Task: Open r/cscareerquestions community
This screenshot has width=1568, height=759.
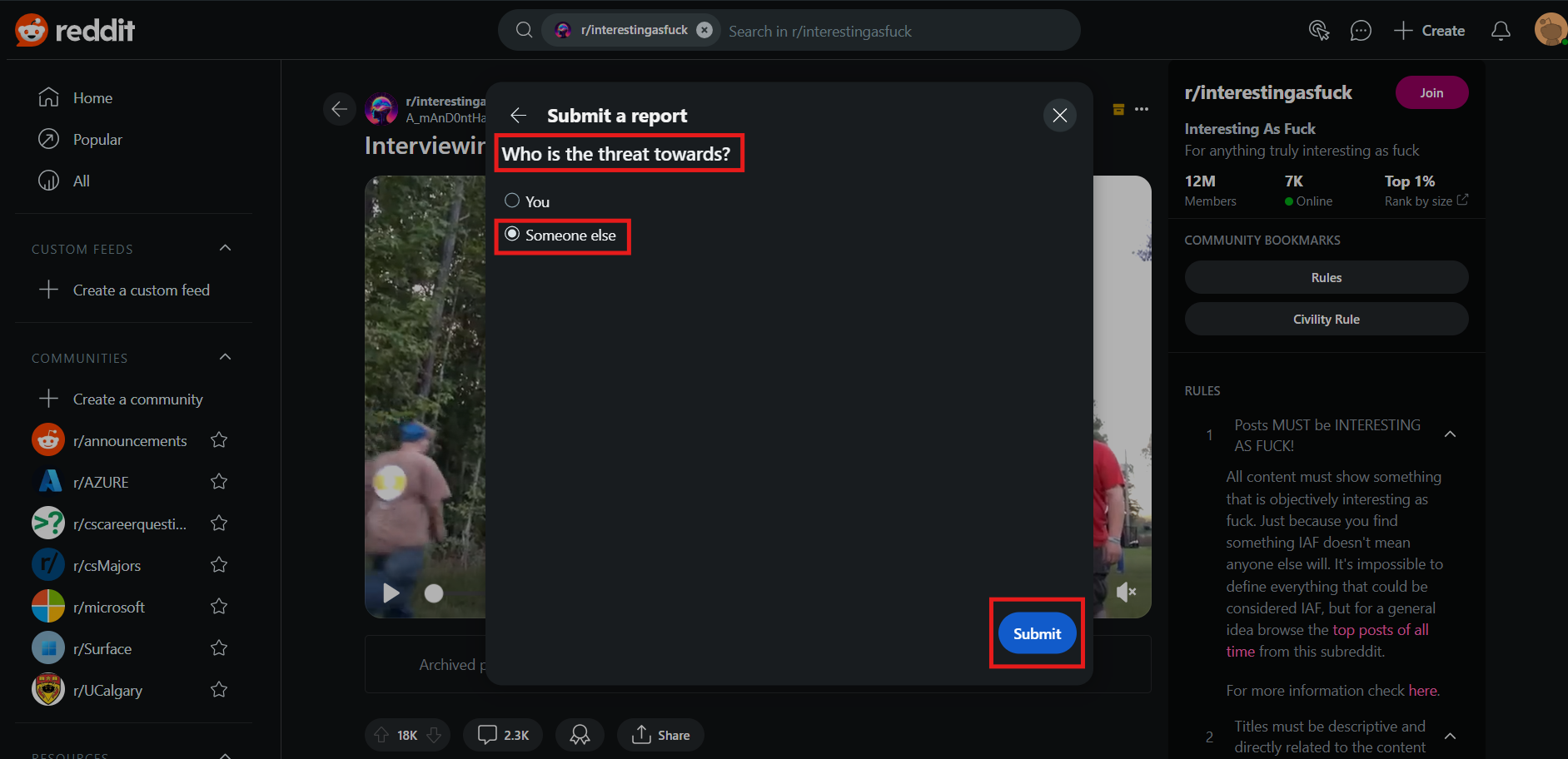Action: 109,523
